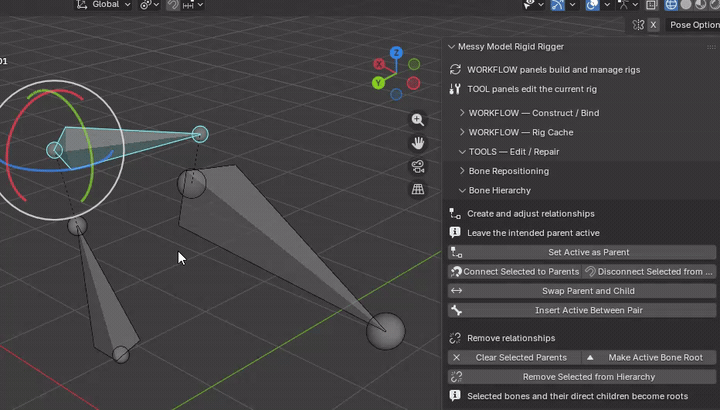Collapse the Messy Model Rigid Rigger panel

(451, 46)
